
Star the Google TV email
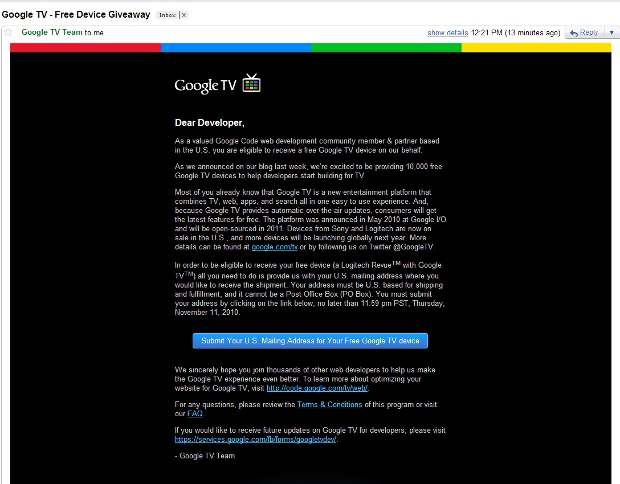point(8,32)
